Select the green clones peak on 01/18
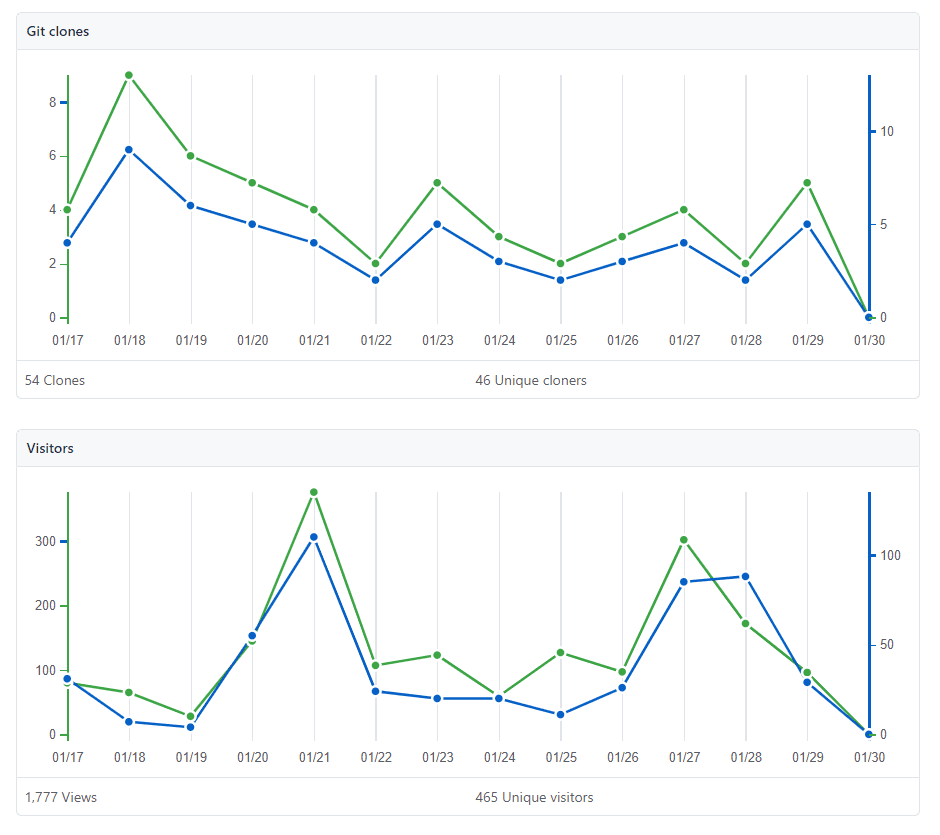Screen dimensions: 940x835 point(129,74)
